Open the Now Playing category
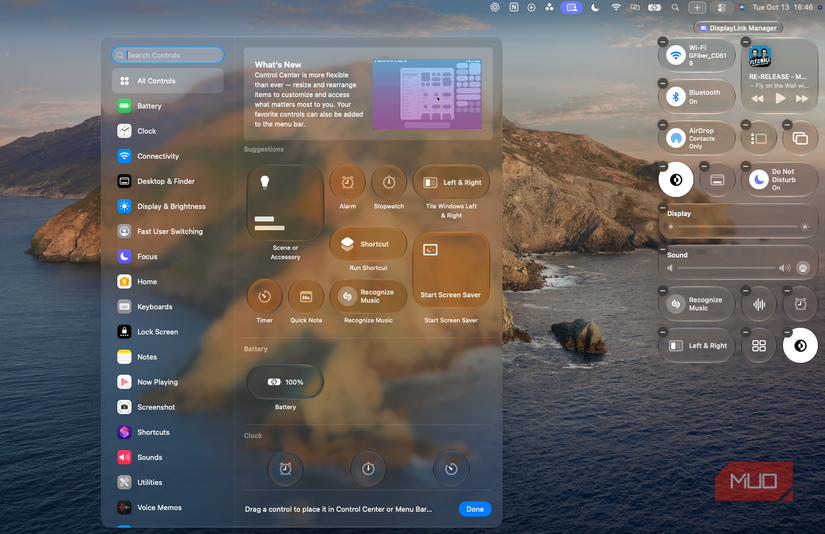Screen dimensions: 825x534 click(x=167, y=382)
